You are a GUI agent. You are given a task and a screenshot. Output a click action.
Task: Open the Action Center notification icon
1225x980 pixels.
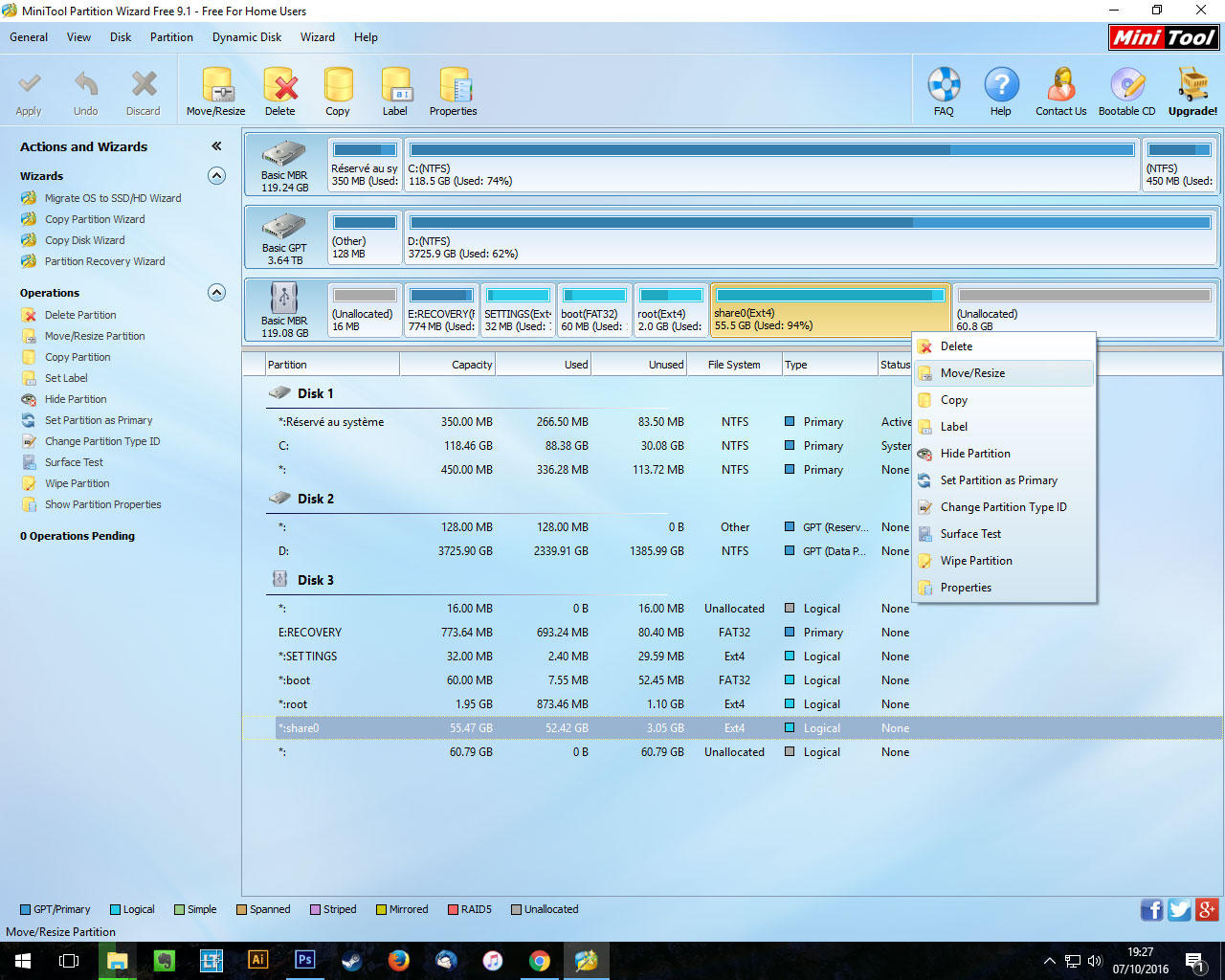pyautogui.click(x=1194, y=960)
